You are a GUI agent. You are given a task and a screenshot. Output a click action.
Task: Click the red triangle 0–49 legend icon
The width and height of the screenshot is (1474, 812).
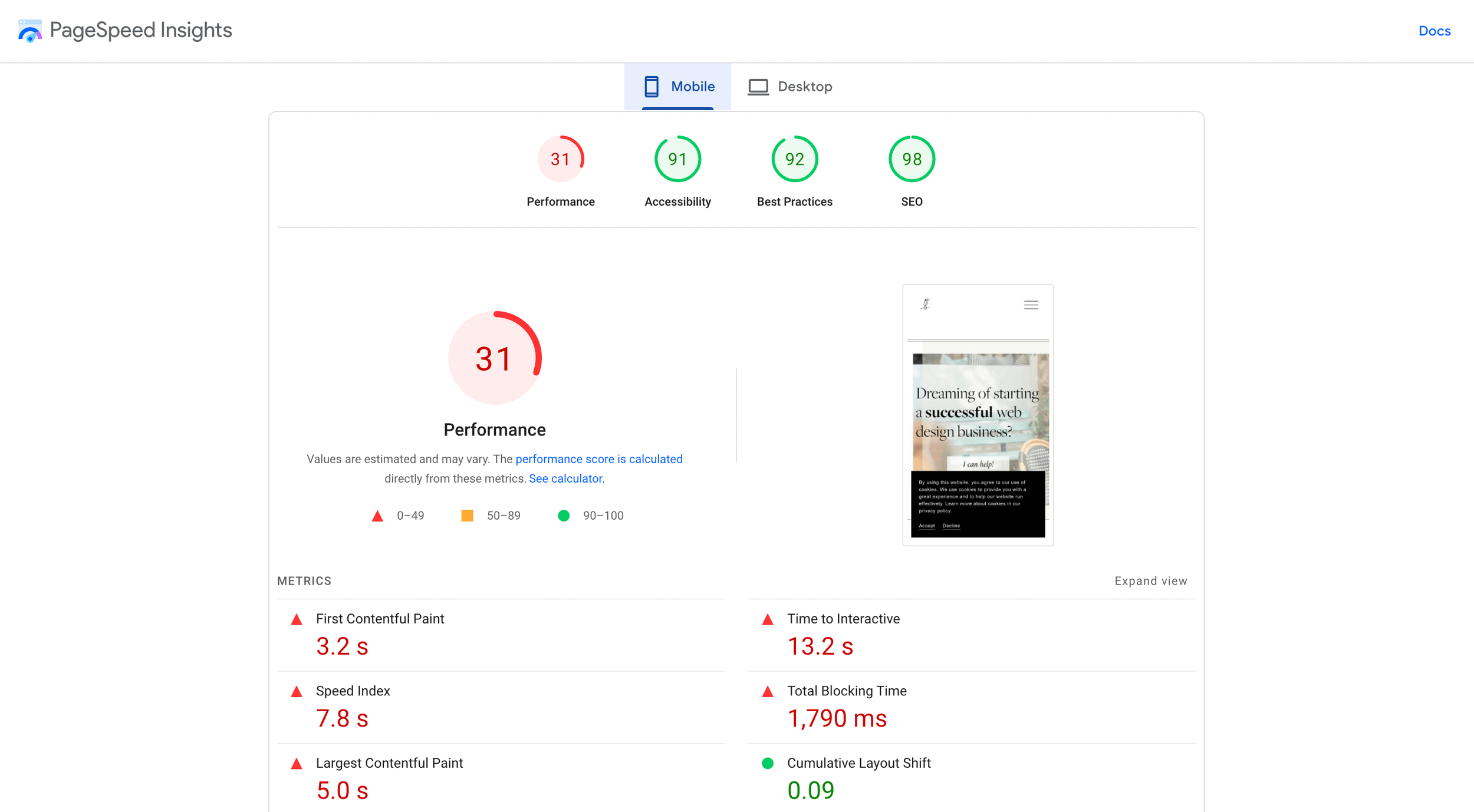[x=377, y=516]
